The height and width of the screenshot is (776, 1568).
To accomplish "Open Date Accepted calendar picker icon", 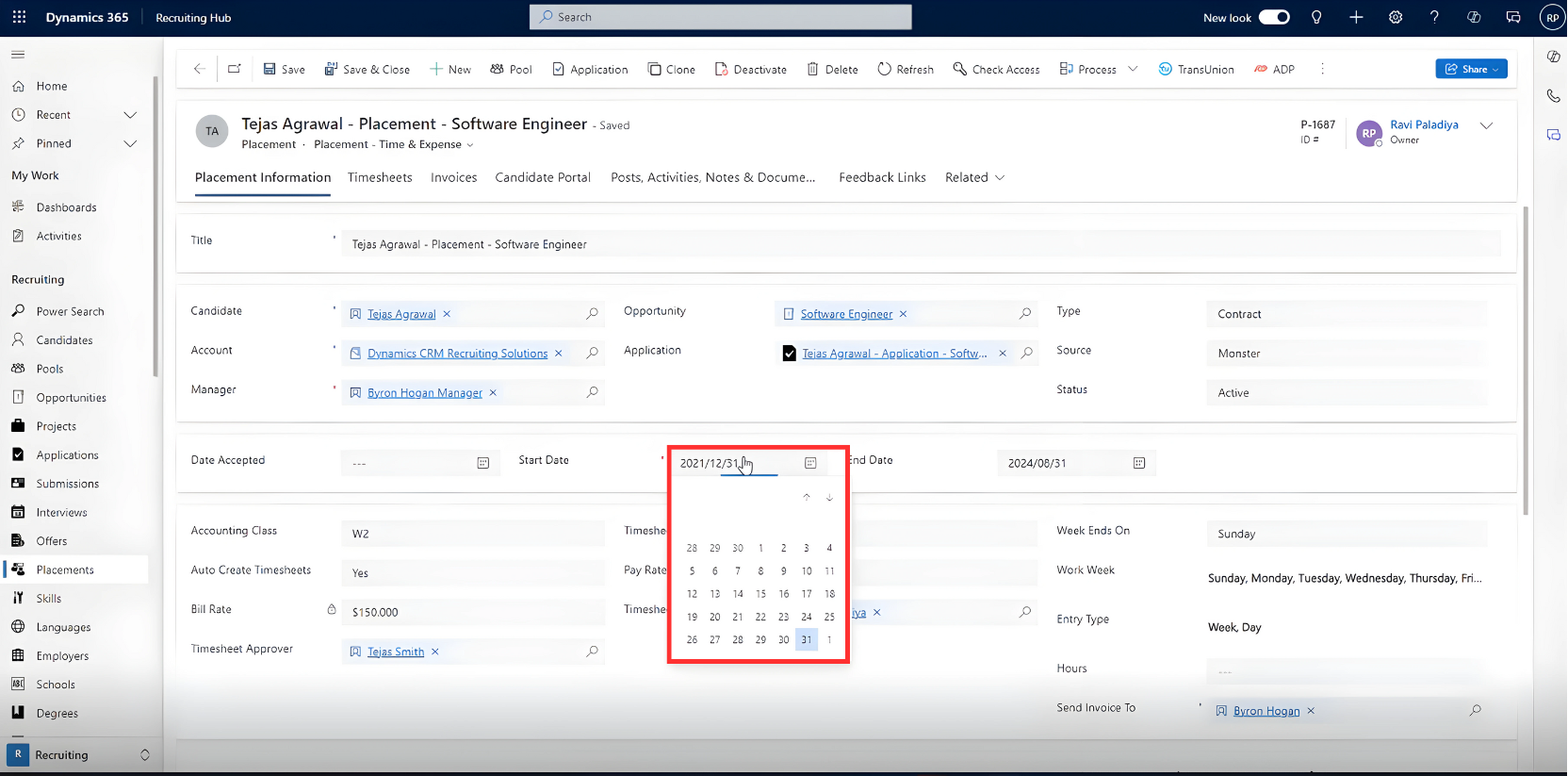I will [483, 463].
